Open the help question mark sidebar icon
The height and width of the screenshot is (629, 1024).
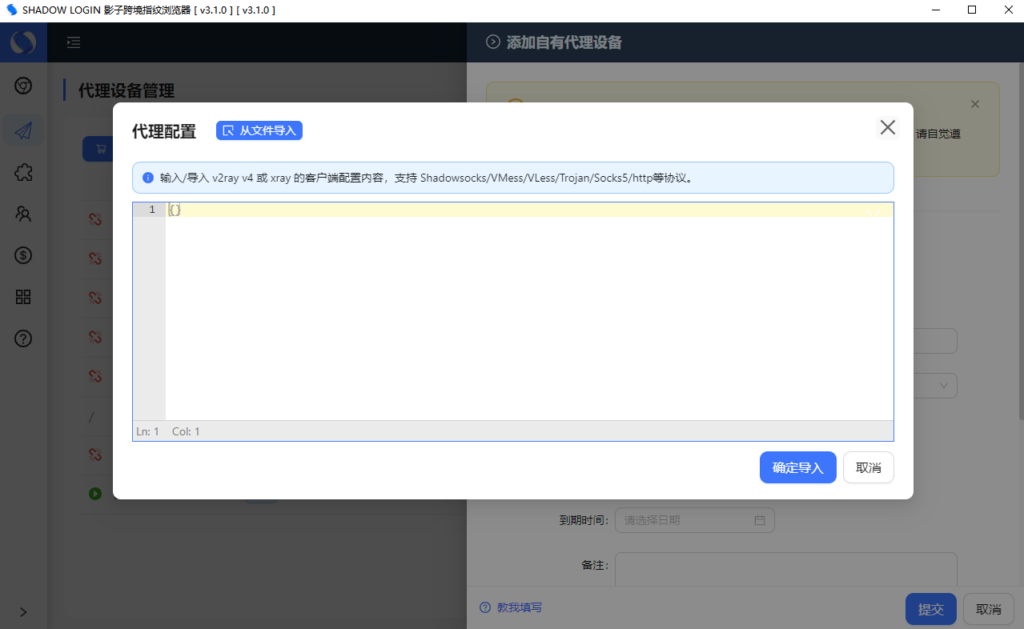point(23,339)
